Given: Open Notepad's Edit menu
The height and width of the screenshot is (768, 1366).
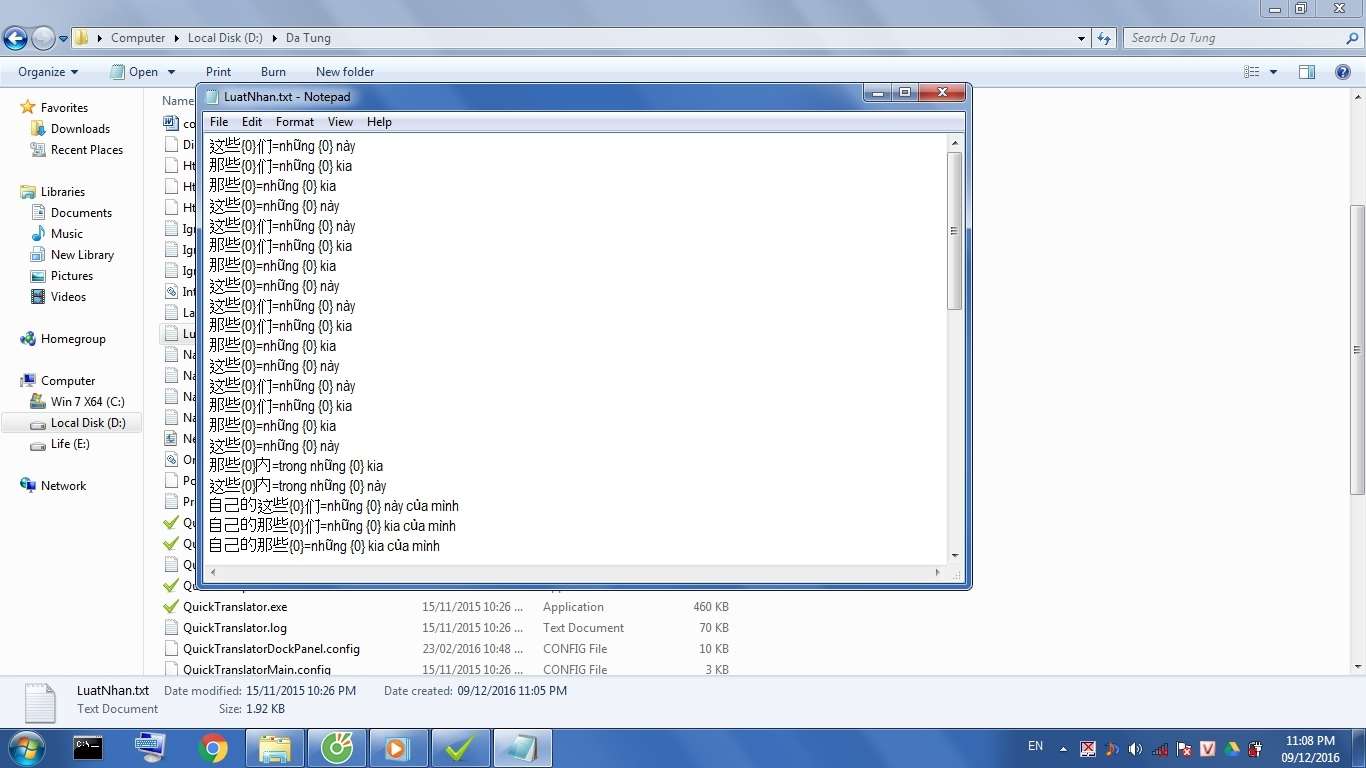Looking at the screenshot, I should (252, 122).
